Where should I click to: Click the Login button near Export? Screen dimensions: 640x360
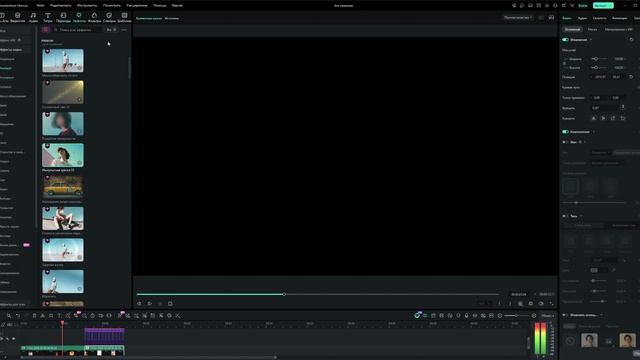click(583, 6)
